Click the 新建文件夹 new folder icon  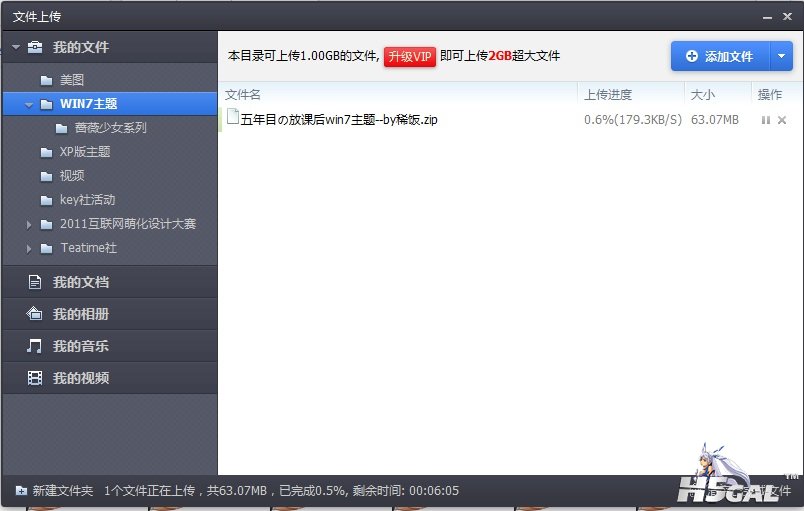click(x=21, y=491)
